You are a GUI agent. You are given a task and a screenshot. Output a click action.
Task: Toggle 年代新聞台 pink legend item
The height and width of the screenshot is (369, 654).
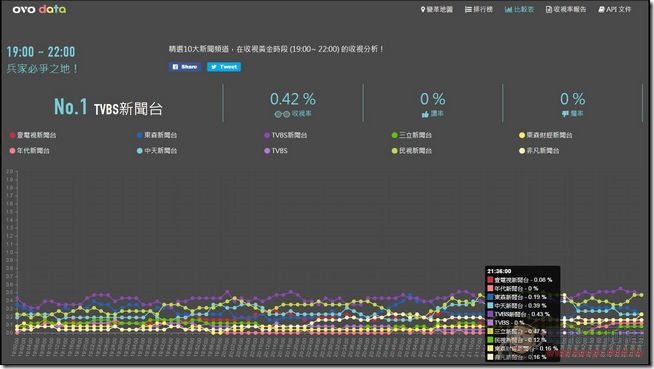pos(30,151)
